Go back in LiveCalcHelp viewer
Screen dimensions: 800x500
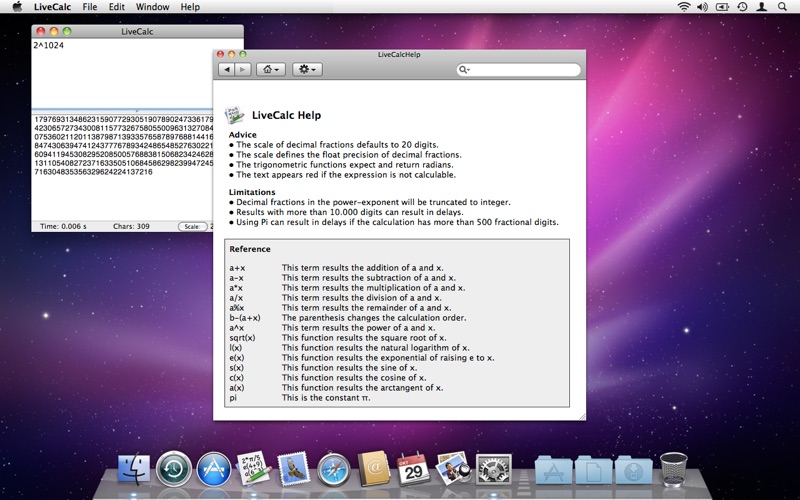pos(227,69)
